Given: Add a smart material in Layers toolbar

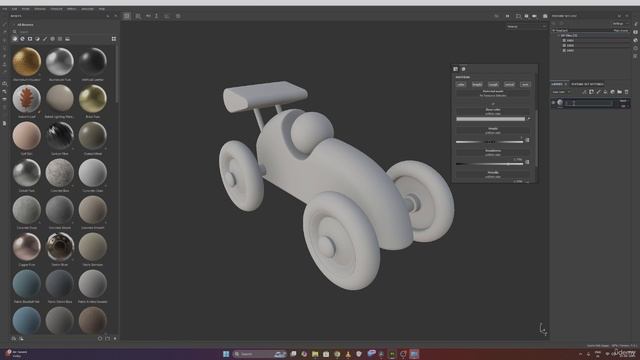Looking at the screenshot, I should tap(612, 92).
